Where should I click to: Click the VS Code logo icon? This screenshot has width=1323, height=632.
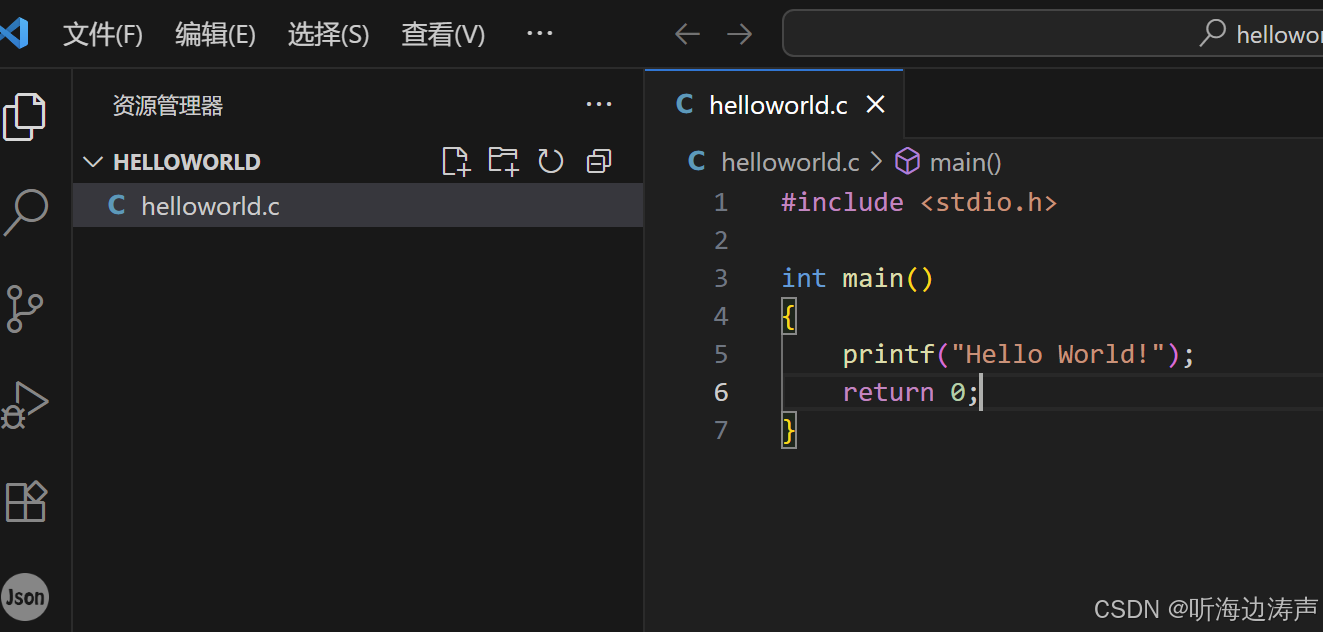pos(14,35)
